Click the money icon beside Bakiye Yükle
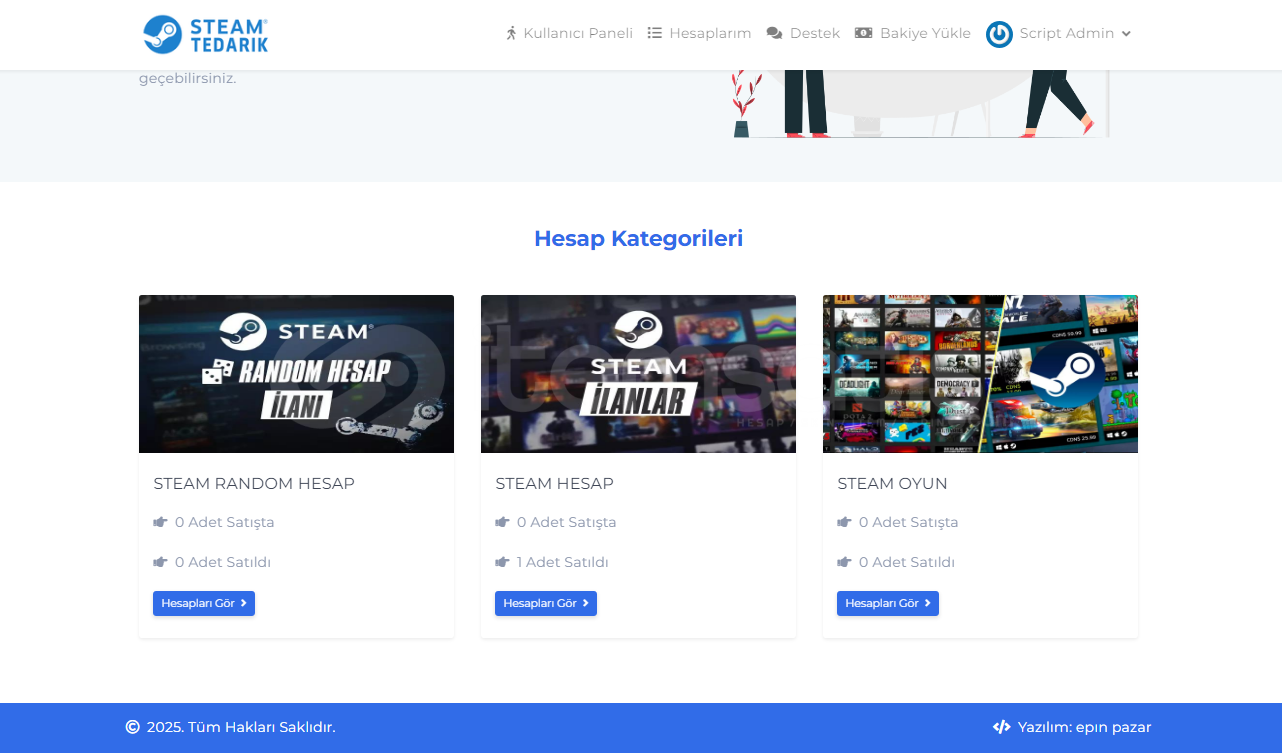 coord(864,33)
